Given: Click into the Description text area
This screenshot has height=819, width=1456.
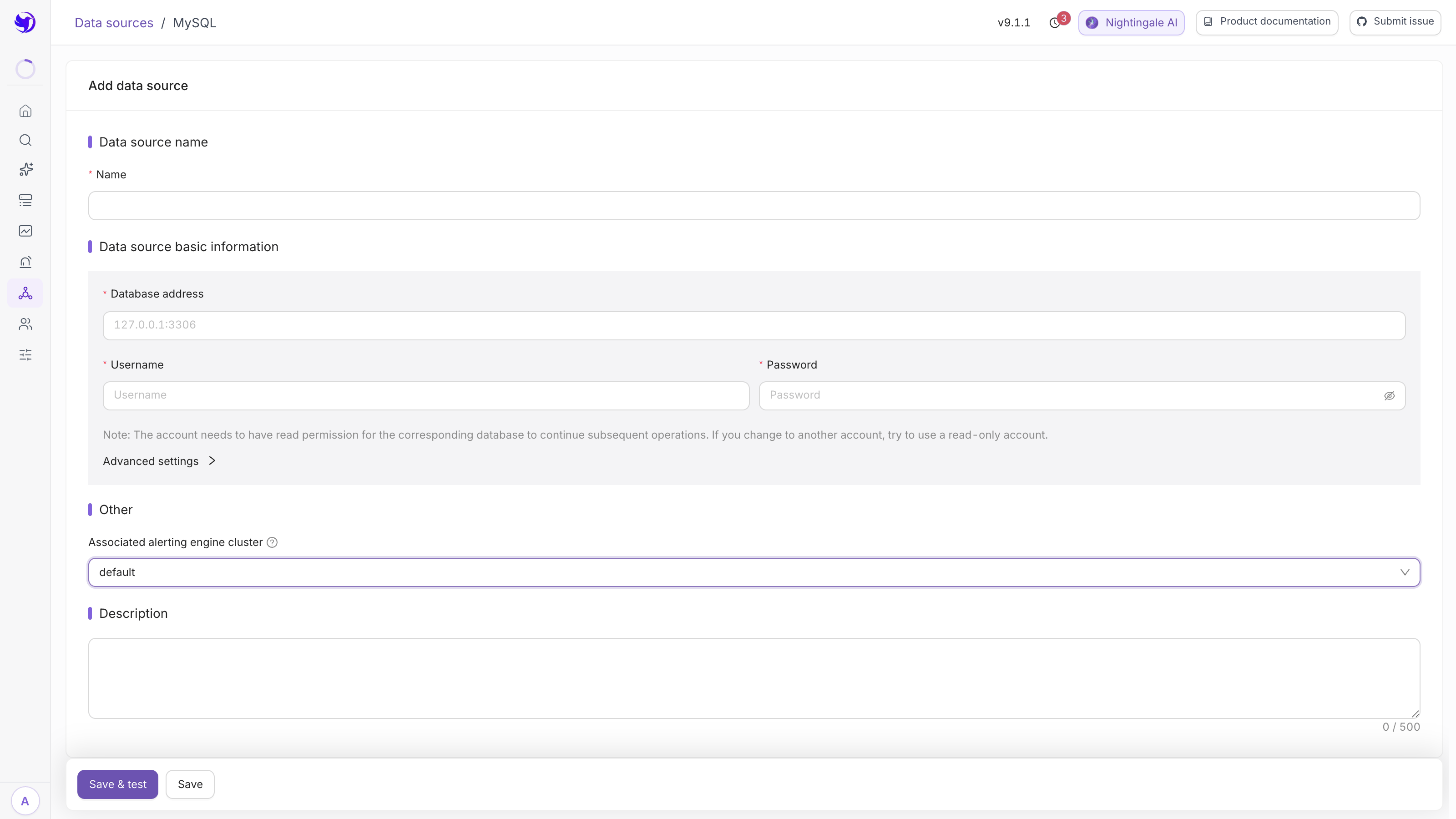Looking at the screenshot, I should [x=754, y=678].
